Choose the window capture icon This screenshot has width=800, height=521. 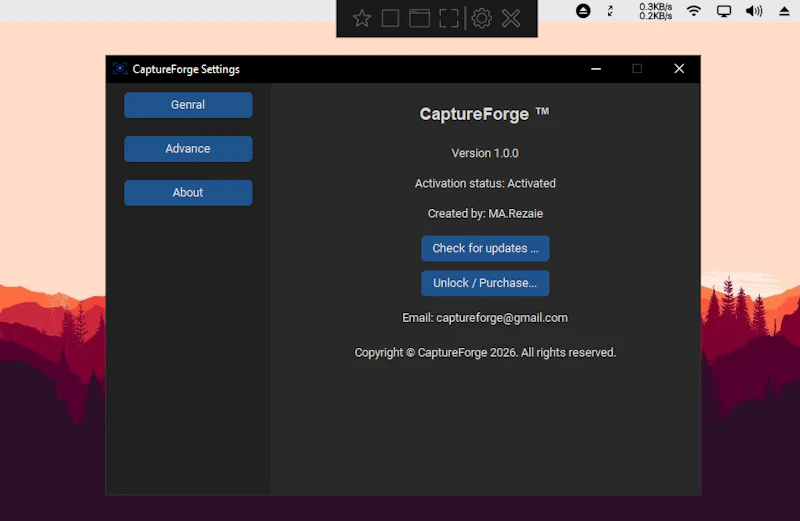419,18
